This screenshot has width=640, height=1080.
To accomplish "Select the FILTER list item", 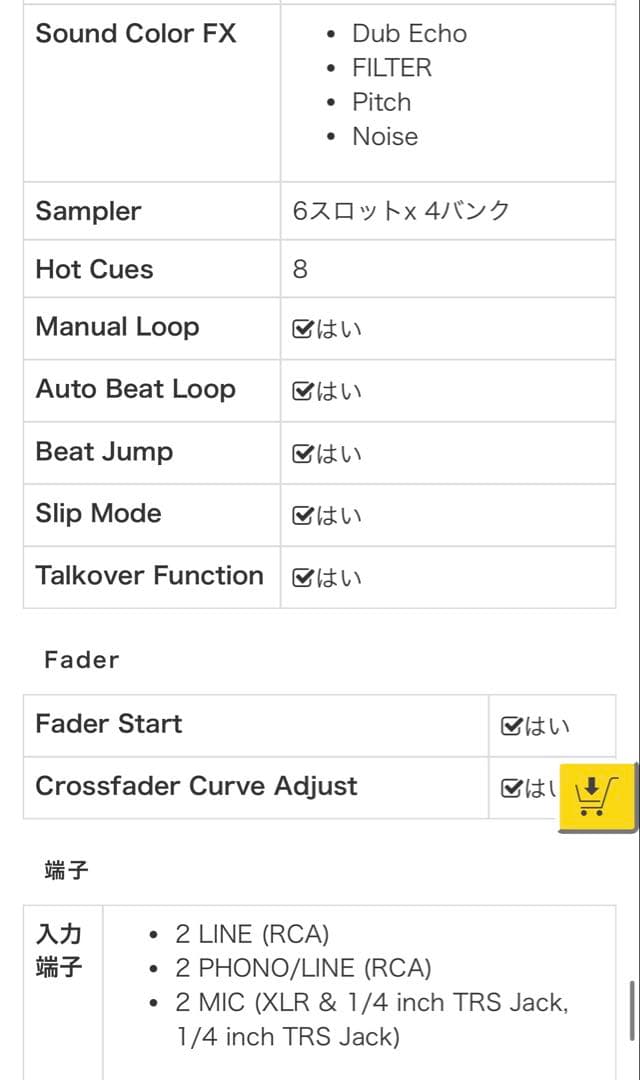I will pyautogui.click(x=392, y=68).
